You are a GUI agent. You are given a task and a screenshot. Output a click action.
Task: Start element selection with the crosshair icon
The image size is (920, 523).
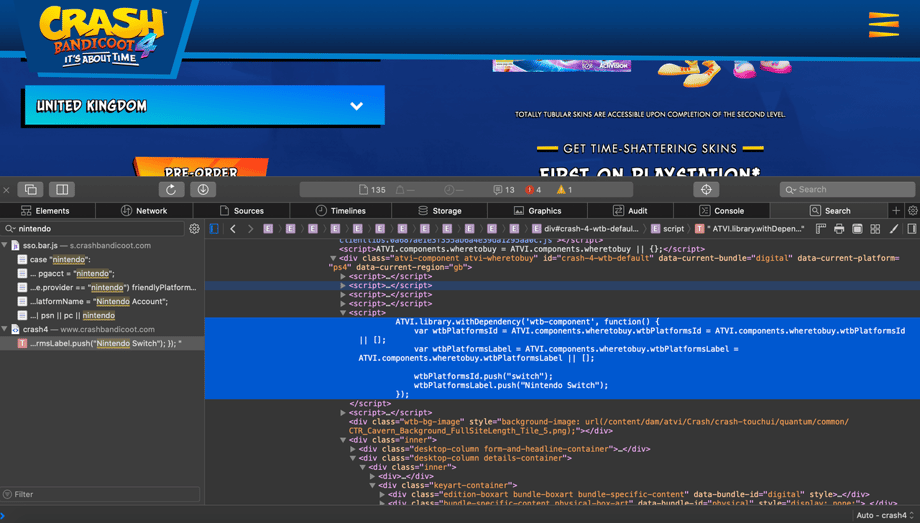click(706, 190)
